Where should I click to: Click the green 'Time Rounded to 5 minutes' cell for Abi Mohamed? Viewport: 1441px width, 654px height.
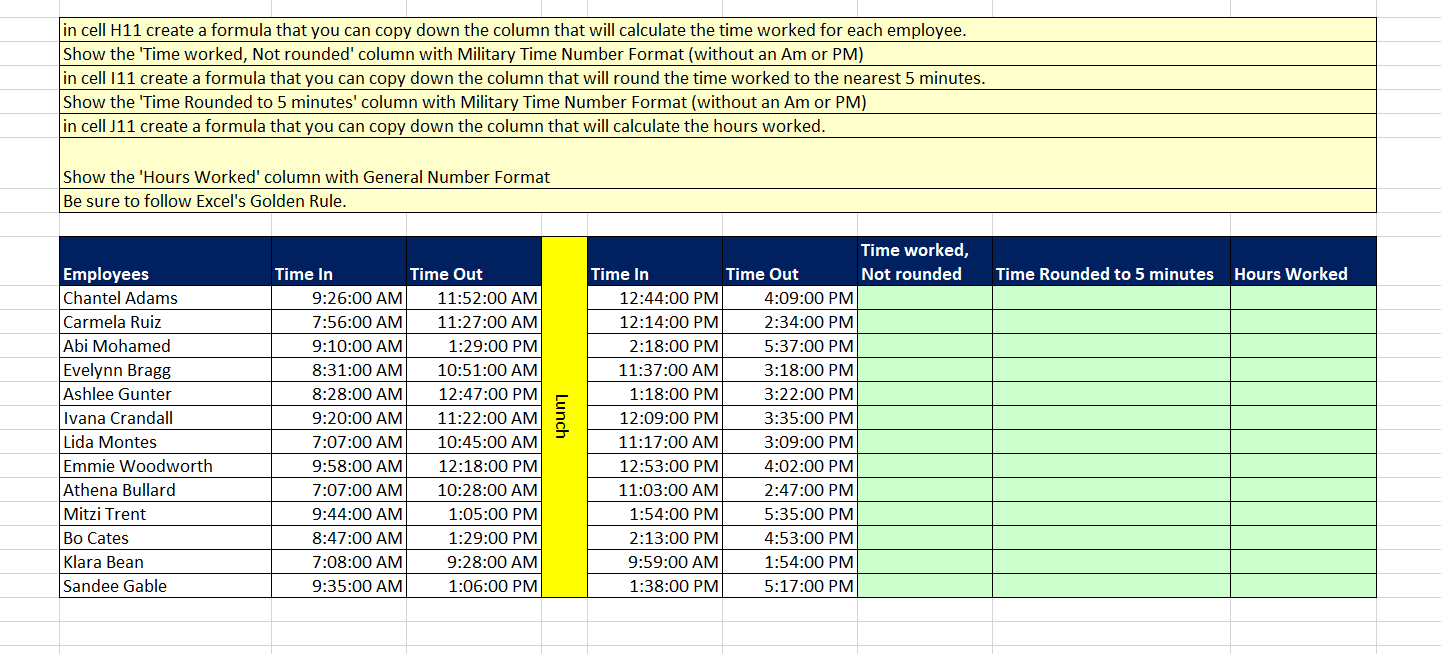coord(1110,346)
